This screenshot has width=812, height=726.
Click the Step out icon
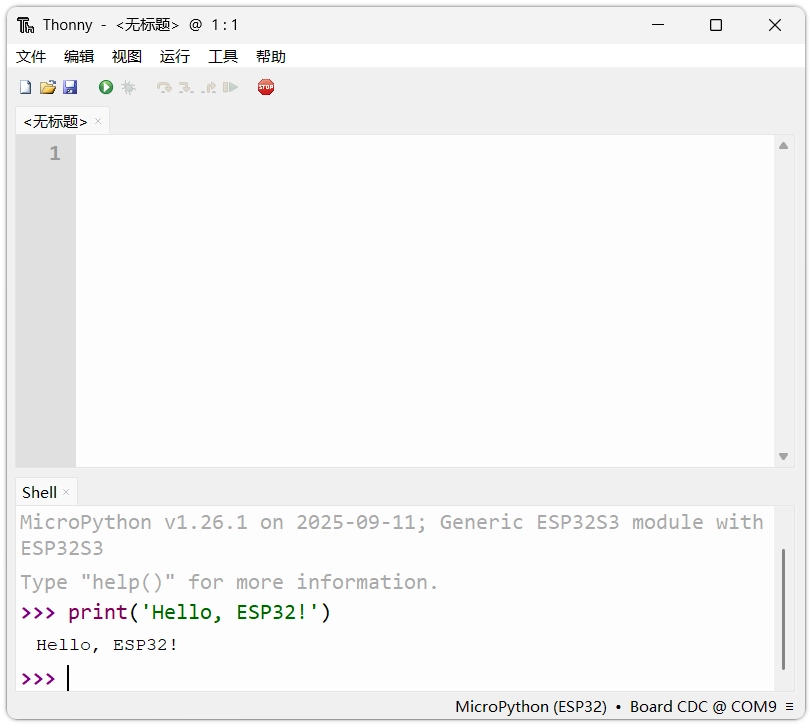pos(208,88)
